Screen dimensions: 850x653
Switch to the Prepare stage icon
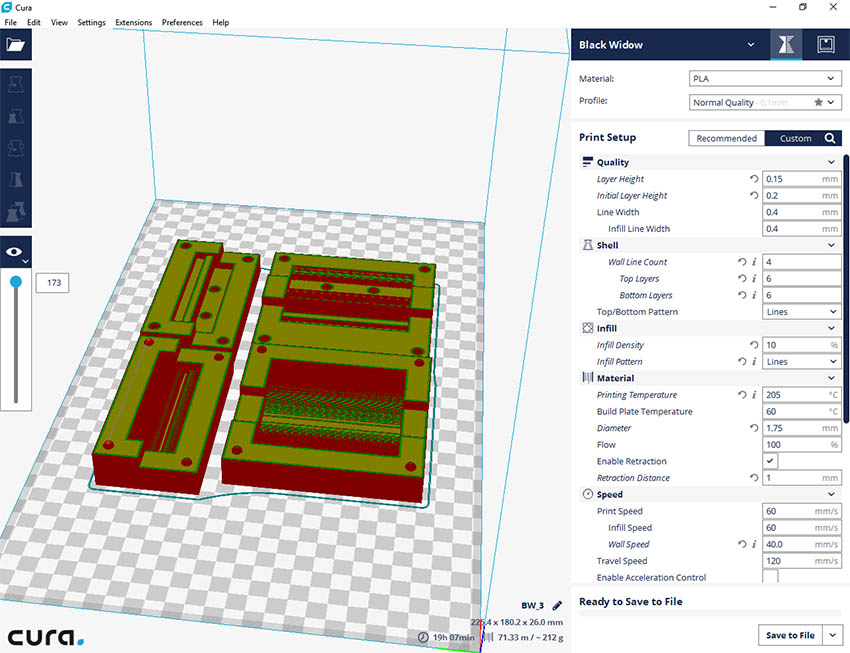(x=786, y=44)
